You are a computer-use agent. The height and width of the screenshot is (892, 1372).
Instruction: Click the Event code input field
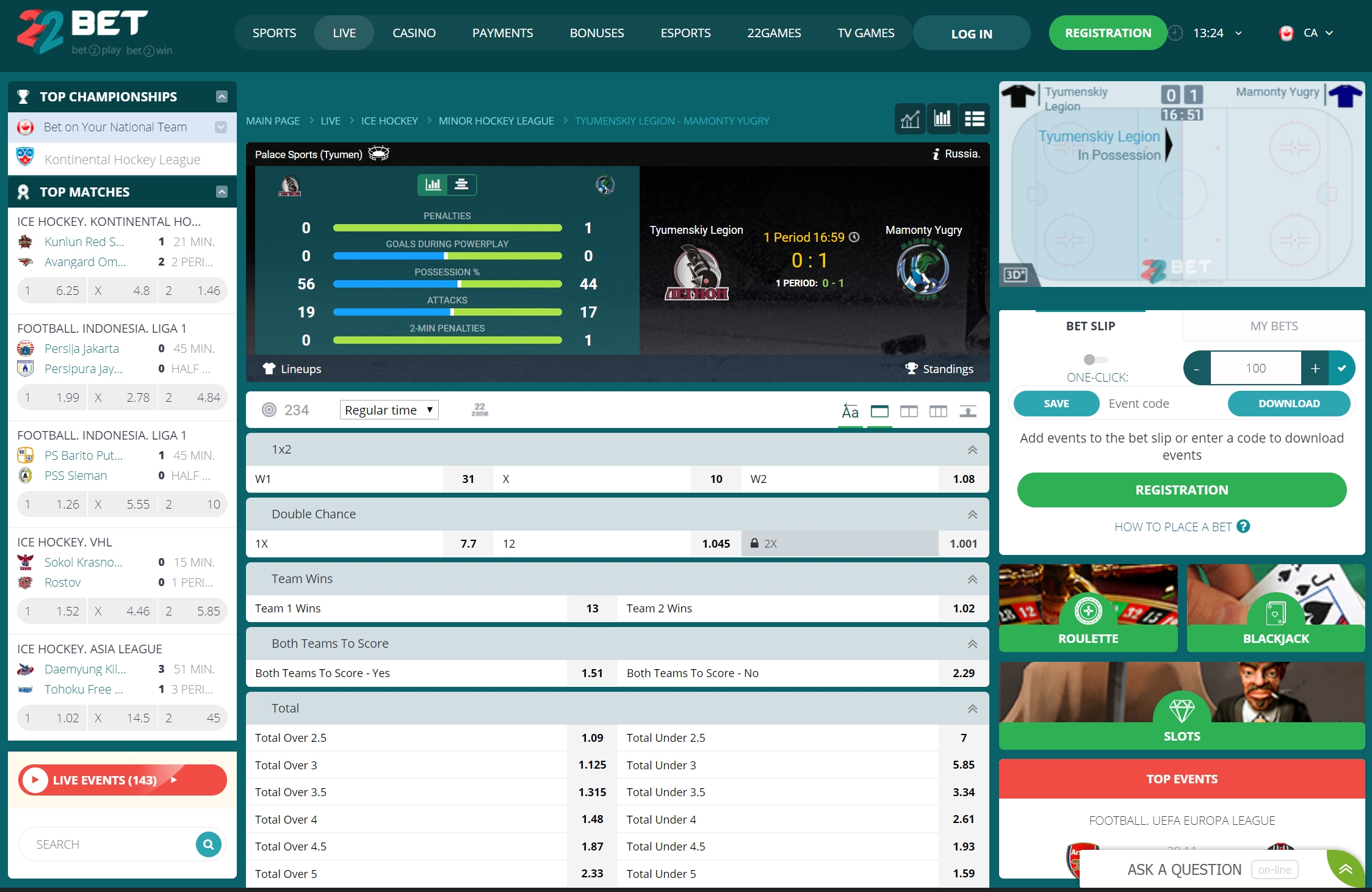(x=1163, y=404)
